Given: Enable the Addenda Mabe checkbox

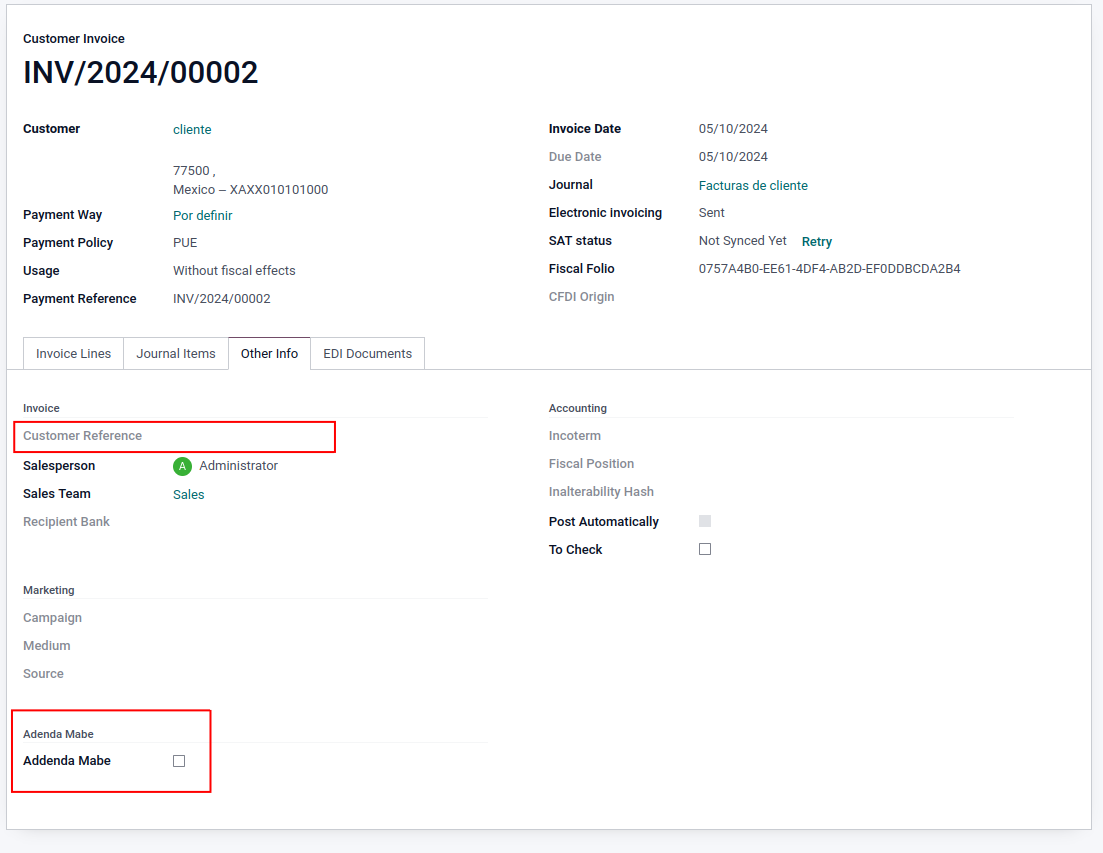Looking at the screenshot, I should pyautogui.click(x=179, y=761).
